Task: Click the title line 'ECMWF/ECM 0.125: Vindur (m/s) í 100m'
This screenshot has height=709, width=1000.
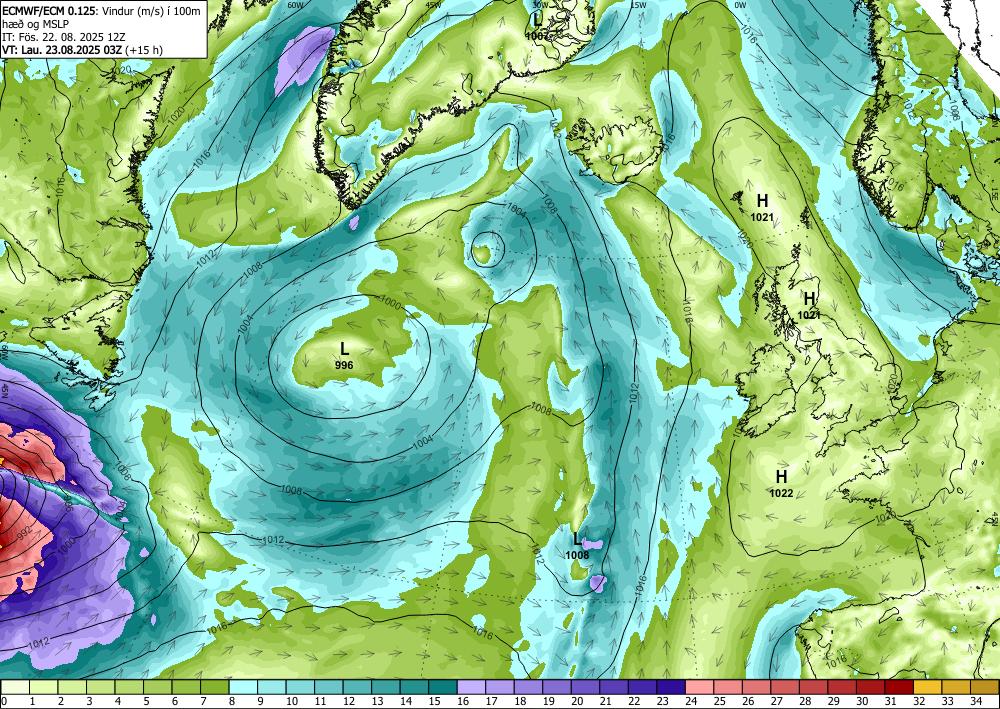Action: (101, 10)
